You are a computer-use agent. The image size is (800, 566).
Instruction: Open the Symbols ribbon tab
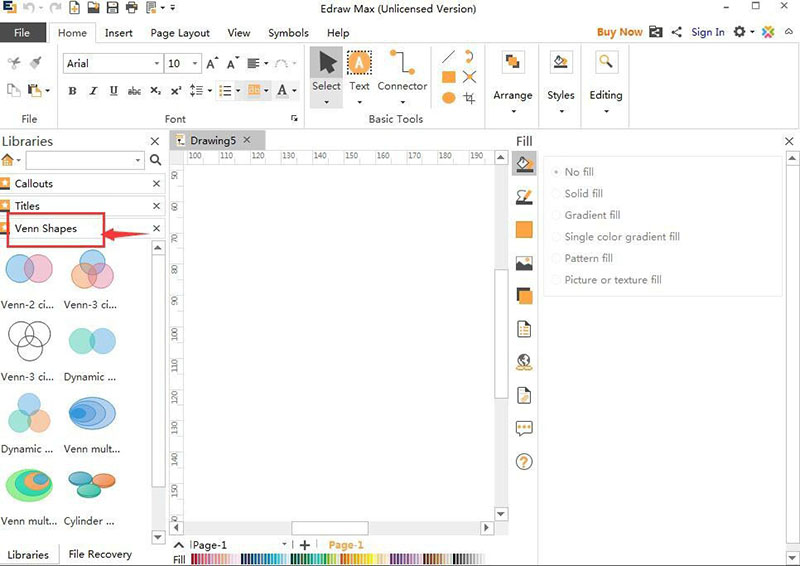pyautogui.click(x=288, y=33)
